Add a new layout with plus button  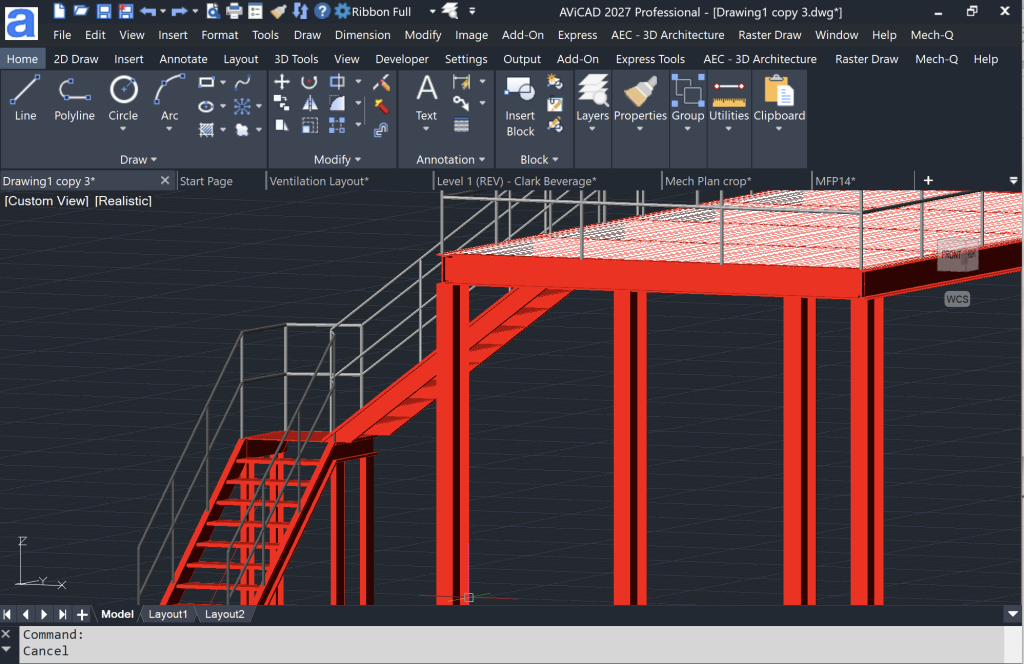point(82,614)
